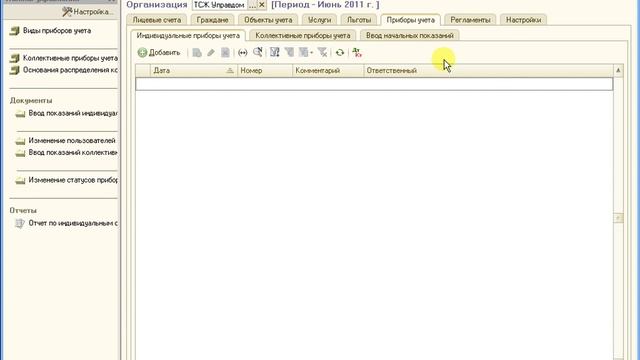Open Коллективные приборы учета sidebar link
The height and width of the screenshot is (360, 640).
[70, 58]
